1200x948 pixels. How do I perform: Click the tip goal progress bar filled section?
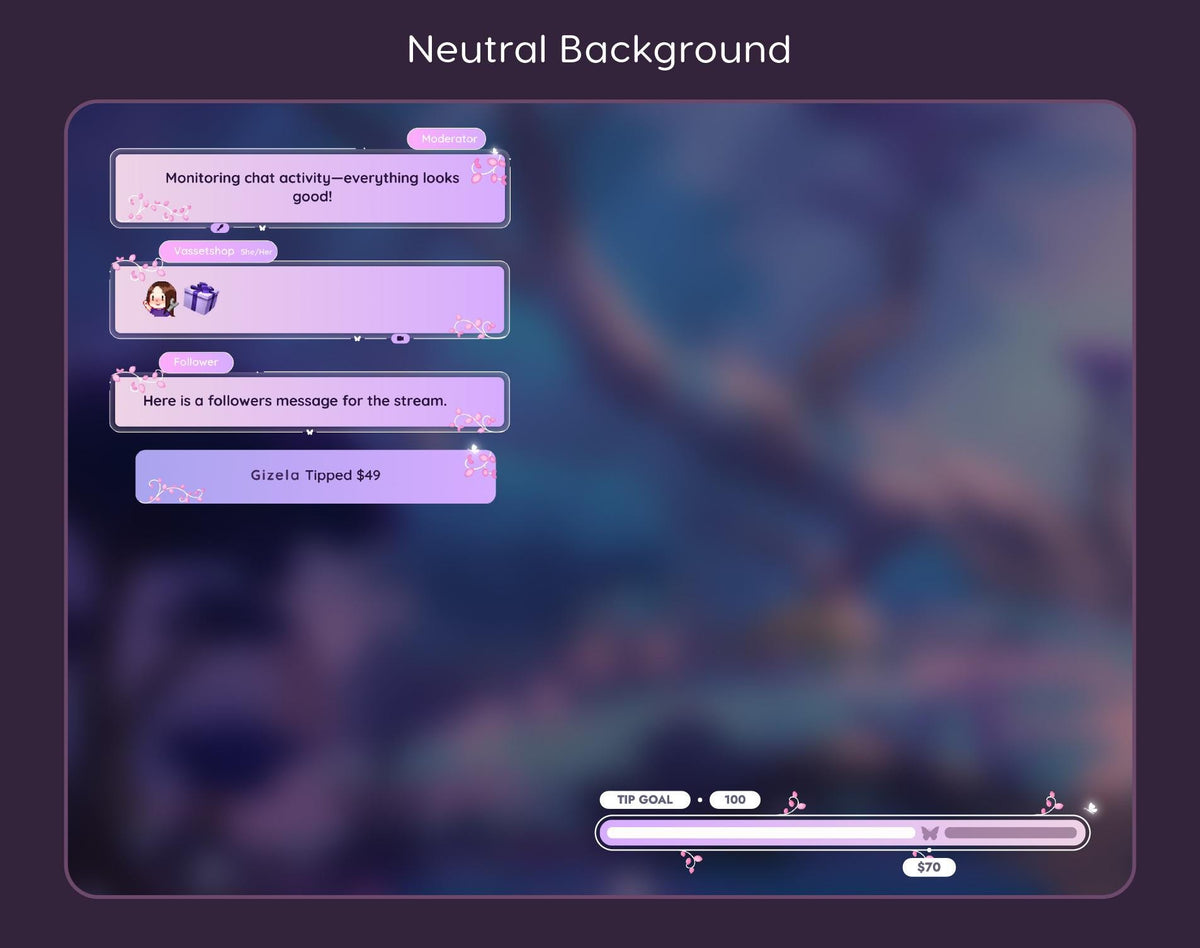(x=760, y=833)
